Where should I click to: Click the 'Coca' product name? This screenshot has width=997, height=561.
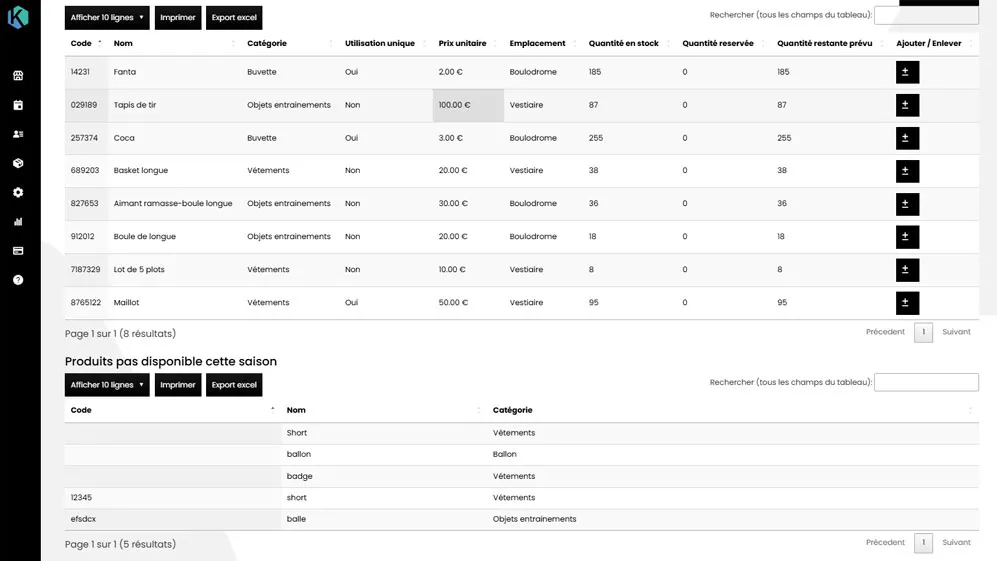pyautogui.click(x=124, y=138)
